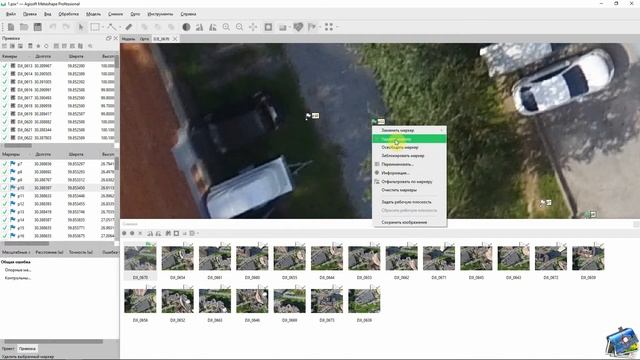Open the Обработка menu
Image resolution: width=640 pixels, height=360 pixels.
[69, 14]
